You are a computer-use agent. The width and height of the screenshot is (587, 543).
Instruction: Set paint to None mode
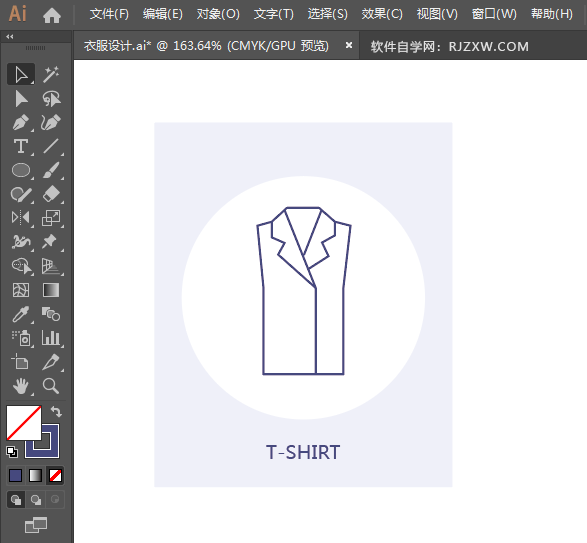pos(56,476)
